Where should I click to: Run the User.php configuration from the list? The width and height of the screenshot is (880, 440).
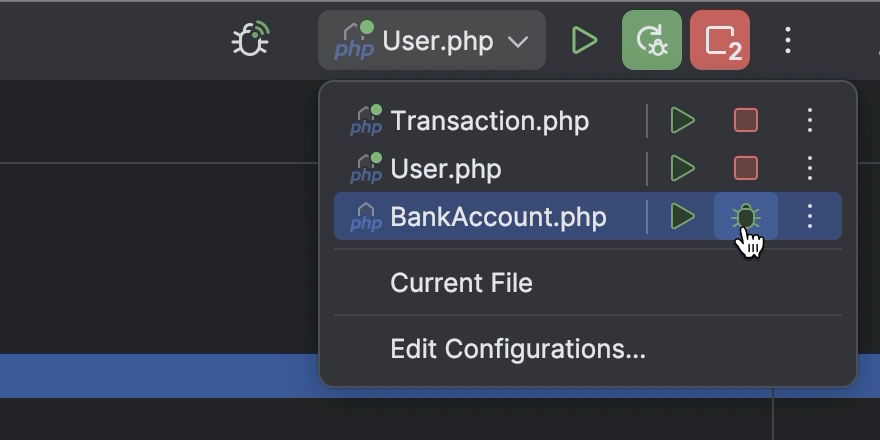click(683, 168)
